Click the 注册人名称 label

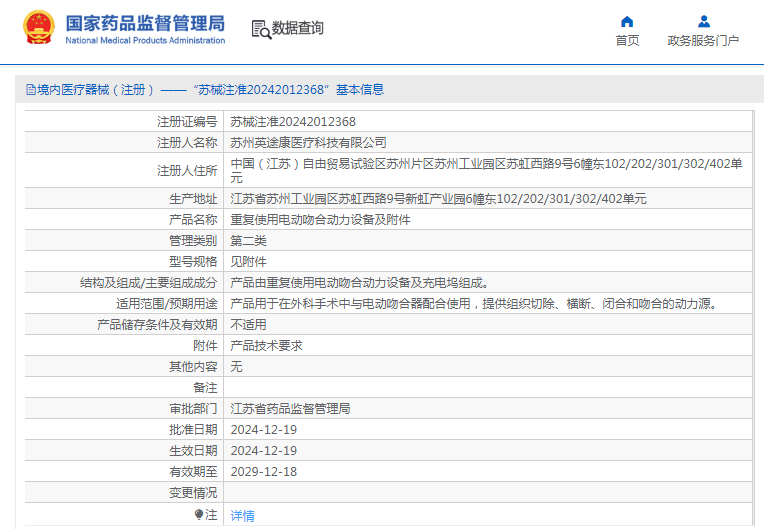[187, 142]
